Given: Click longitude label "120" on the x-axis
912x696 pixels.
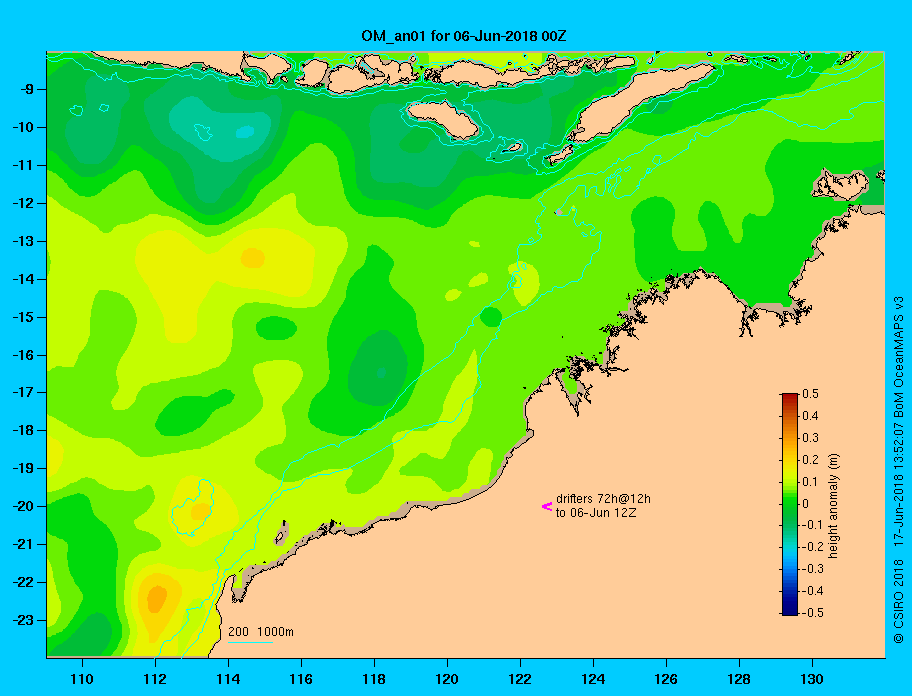Looking at the screenshot, I should tap(447, 679).
